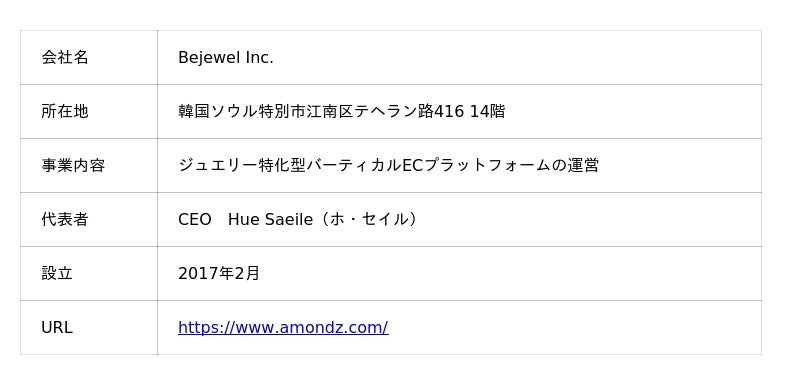The image size is (800, 385).
Task: Click the word CEO in representative row
Action: point(194,220)
